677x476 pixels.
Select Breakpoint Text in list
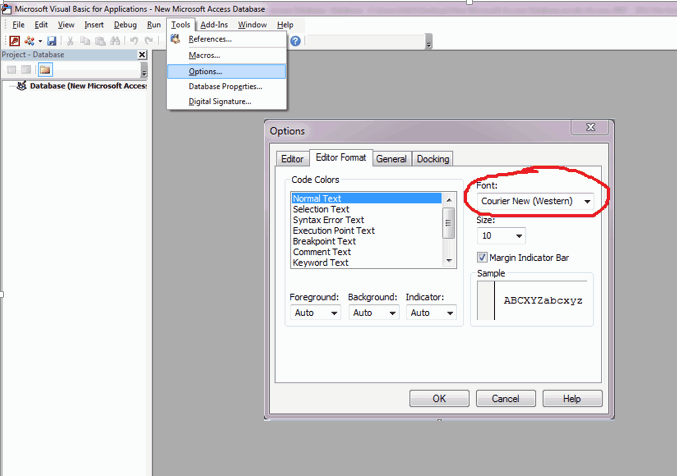367,241
